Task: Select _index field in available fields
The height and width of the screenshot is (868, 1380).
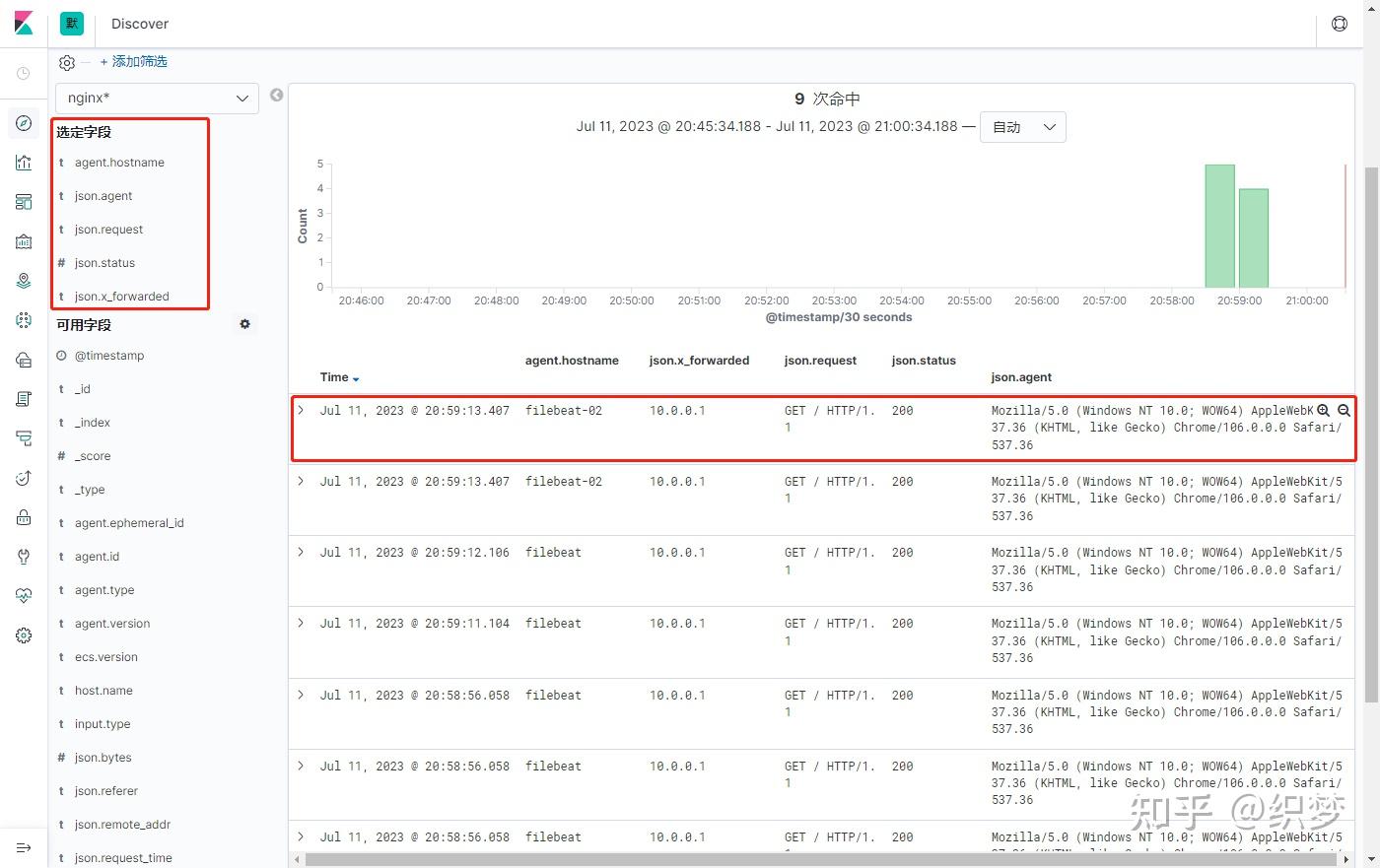Action: tap(92, 423)
